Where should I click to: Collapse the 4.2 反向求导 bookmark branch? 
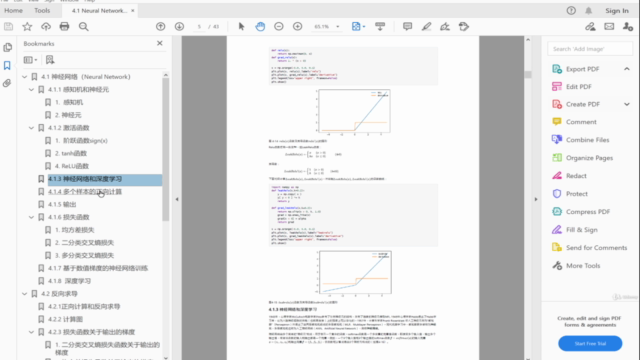pos(24,293)
